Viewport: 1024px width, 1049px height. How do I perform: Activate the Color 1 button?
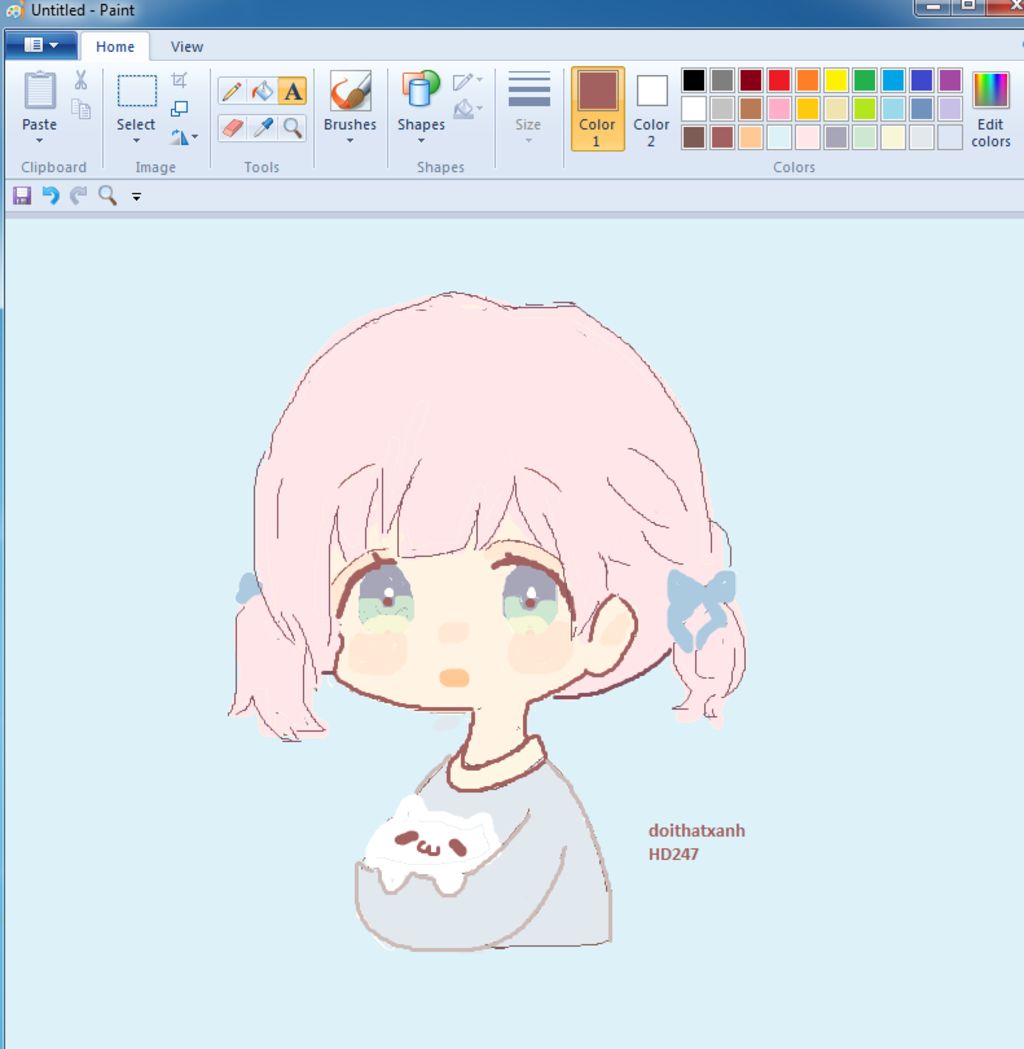pyautogui.click(x=597, y=109)
